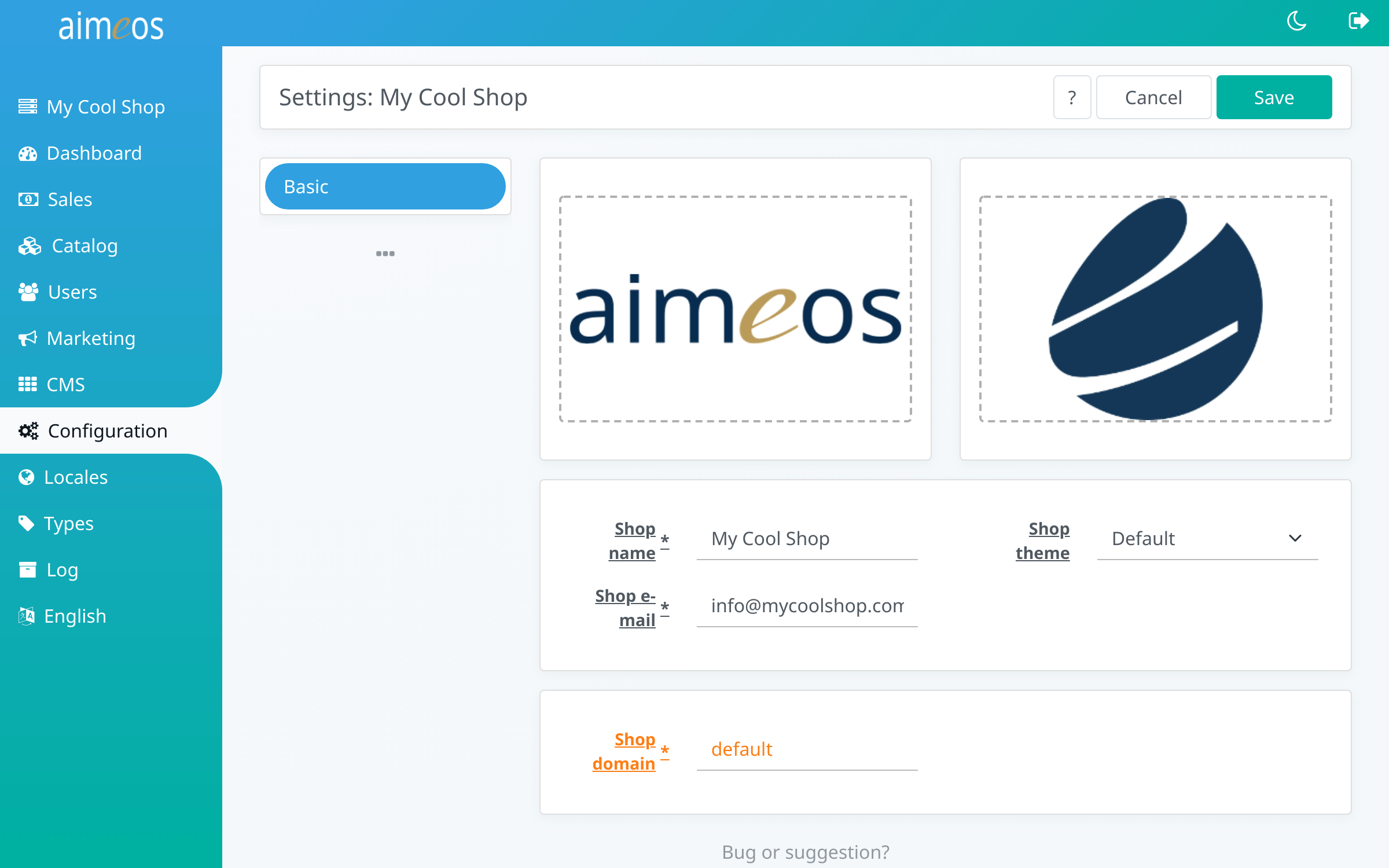This screenshot has width=1389, height=868.
Task: Focus the Shop domain input field
Action: point(807,749)
